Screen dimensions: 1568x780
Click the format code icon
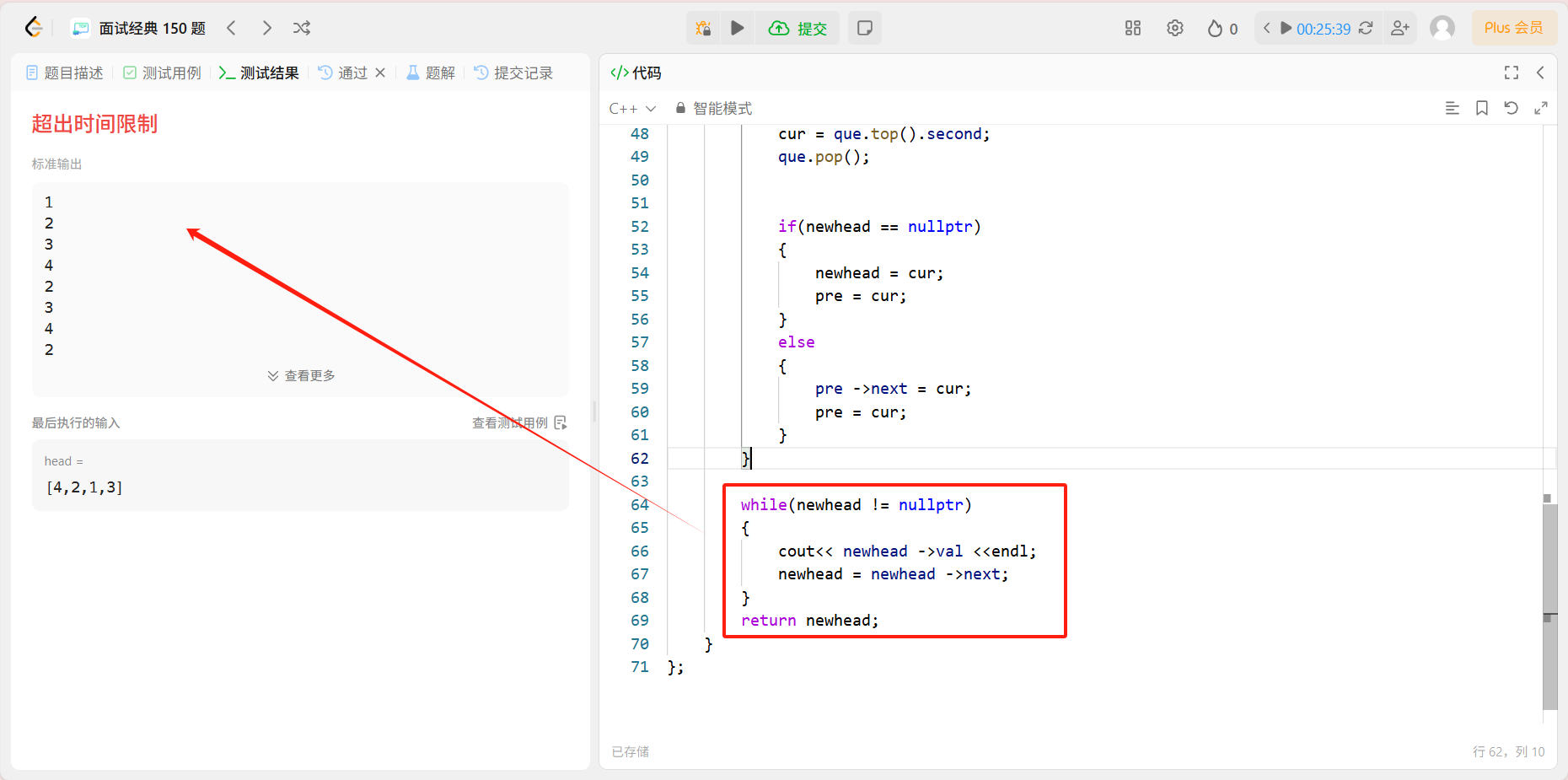coord(1452,108)
